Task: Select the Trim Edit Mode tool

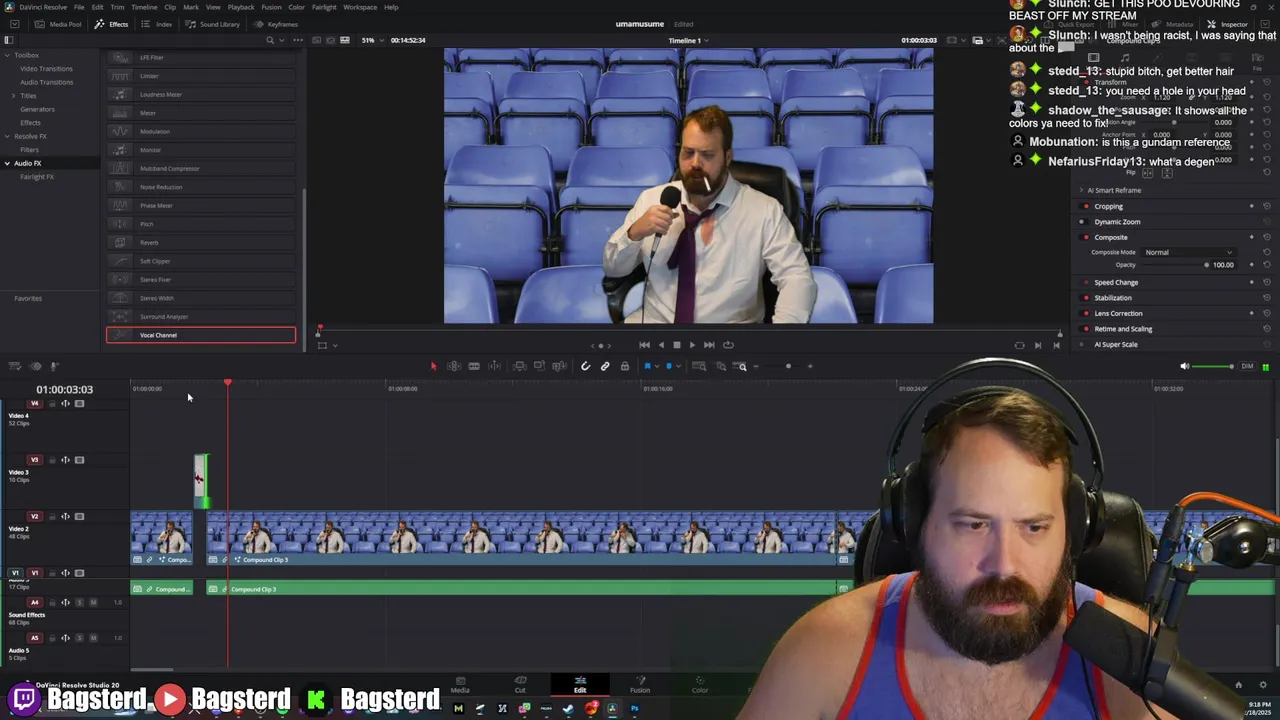Action: pos(454,366)
